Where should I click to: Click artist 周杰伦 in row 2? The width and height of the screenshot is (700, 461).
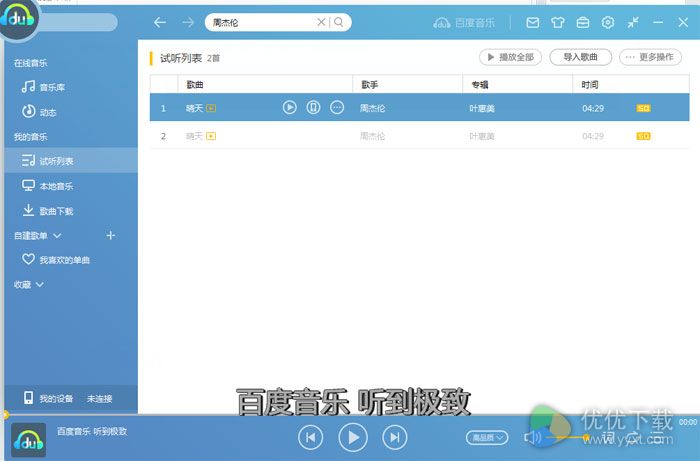point(372,136)
